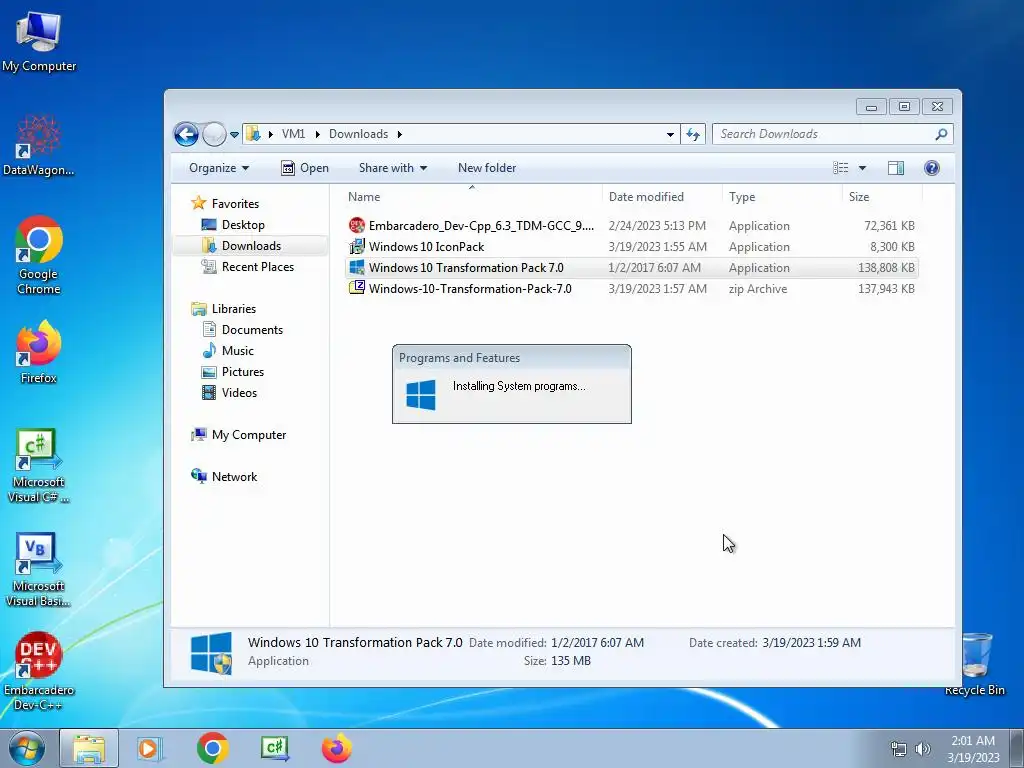Click New folder button
Screen dimensions: 1024x768
487,168
